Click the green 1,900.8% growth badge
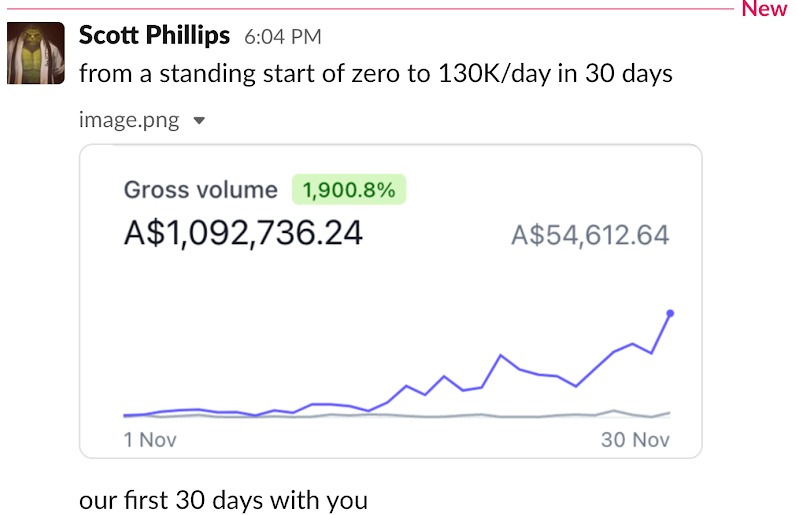This screenshot has height=515, width=798. 349,190
